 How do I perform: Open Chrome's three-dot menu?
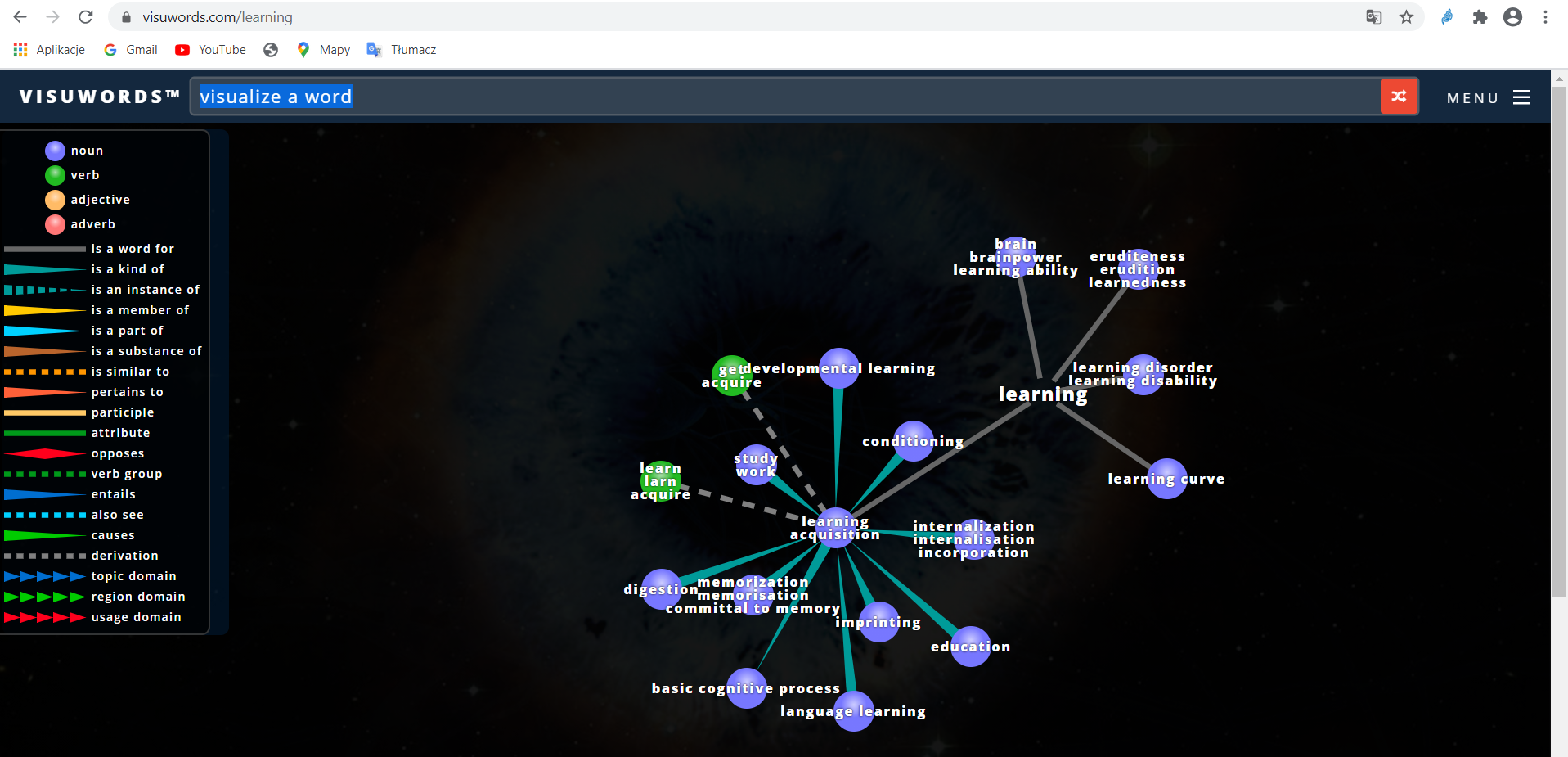pos(1545,17)
